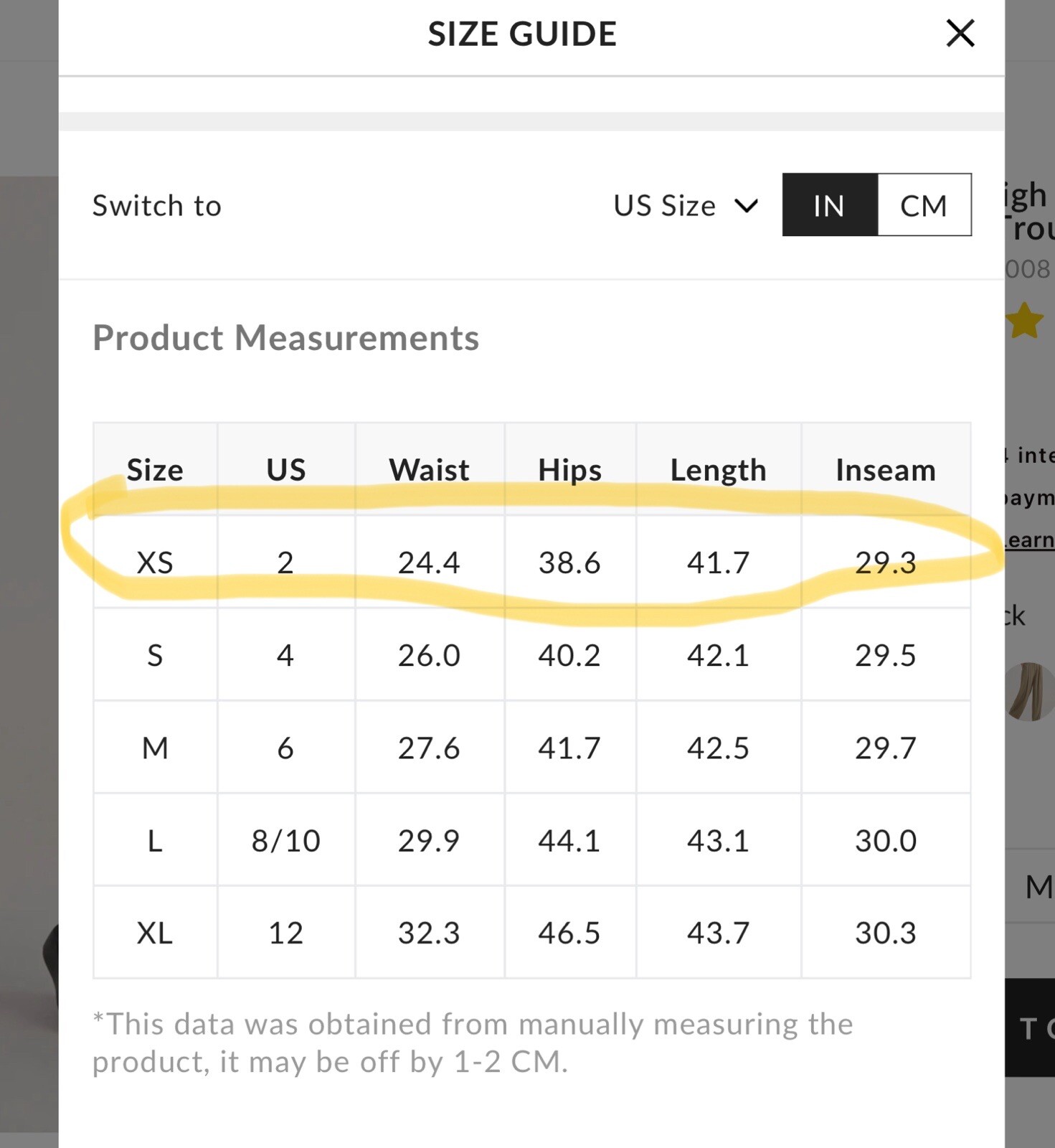The width and height of the screenshot is (1055, 1148).
Task: Click the Inseam column header
Action: coord(885,470)
